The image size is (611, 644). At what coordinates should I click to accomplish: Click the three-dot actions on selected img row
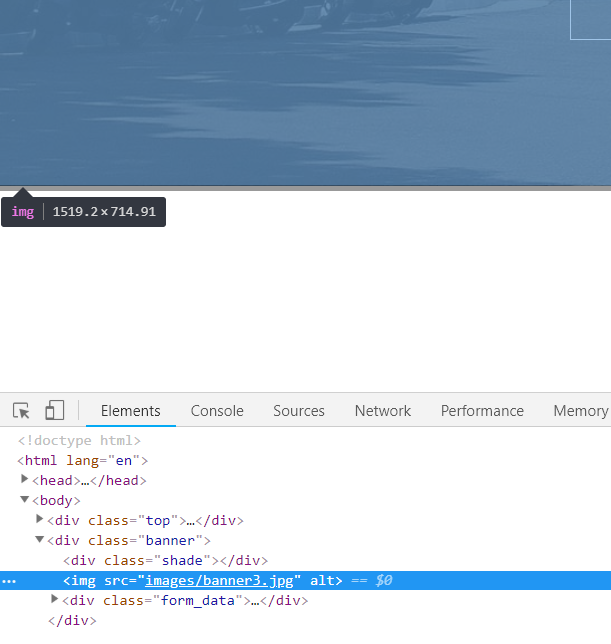tap(9, 581)
